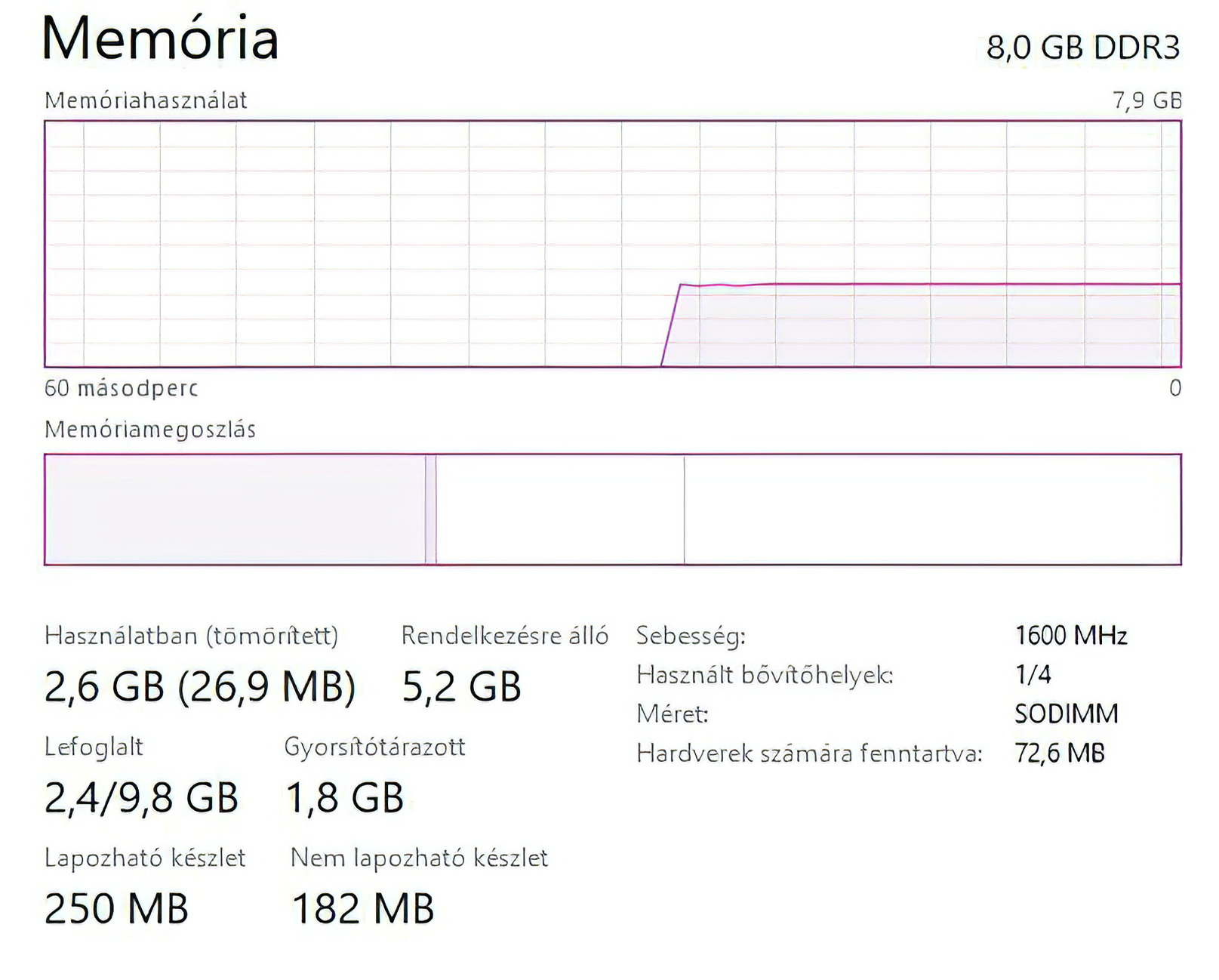1219x980 pixels.
Task: Click the SODIMM form factor value
Action: point(1066,713)
